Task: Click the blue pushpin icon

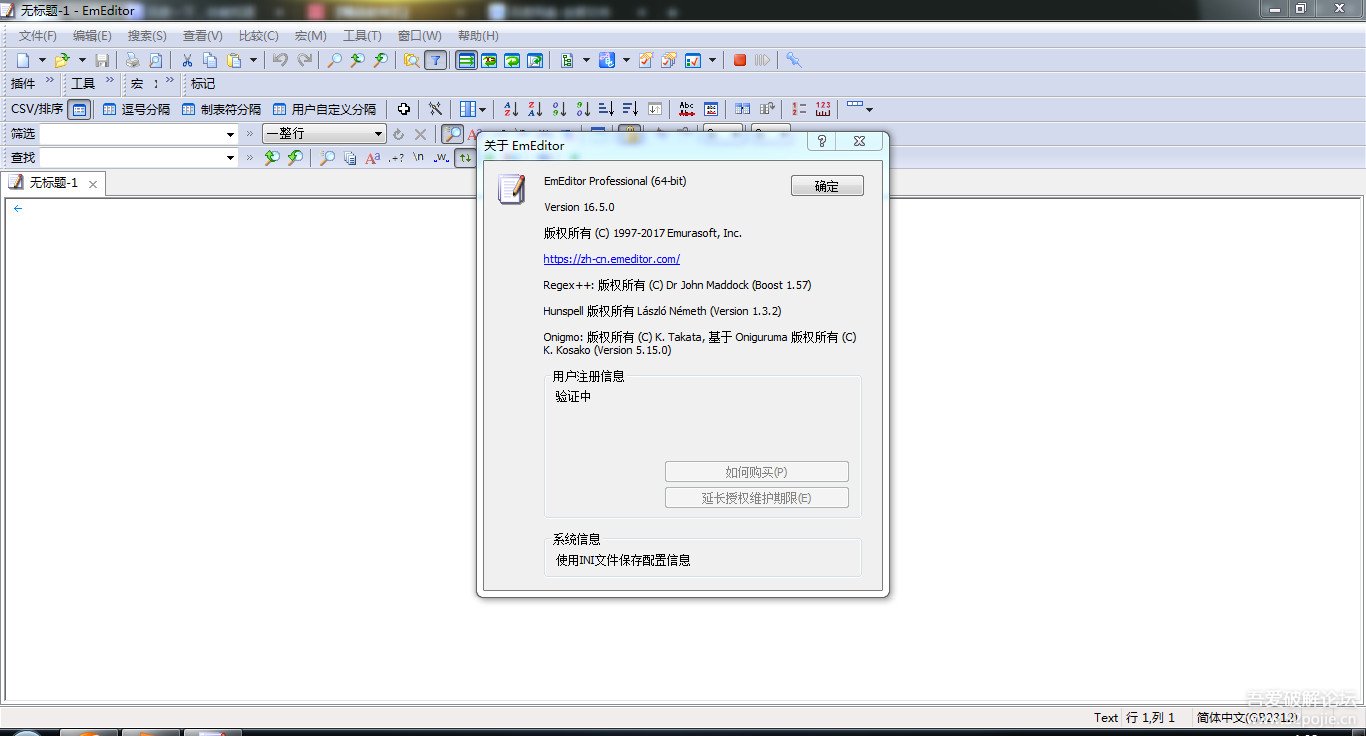Action: (x=794, y=60)
